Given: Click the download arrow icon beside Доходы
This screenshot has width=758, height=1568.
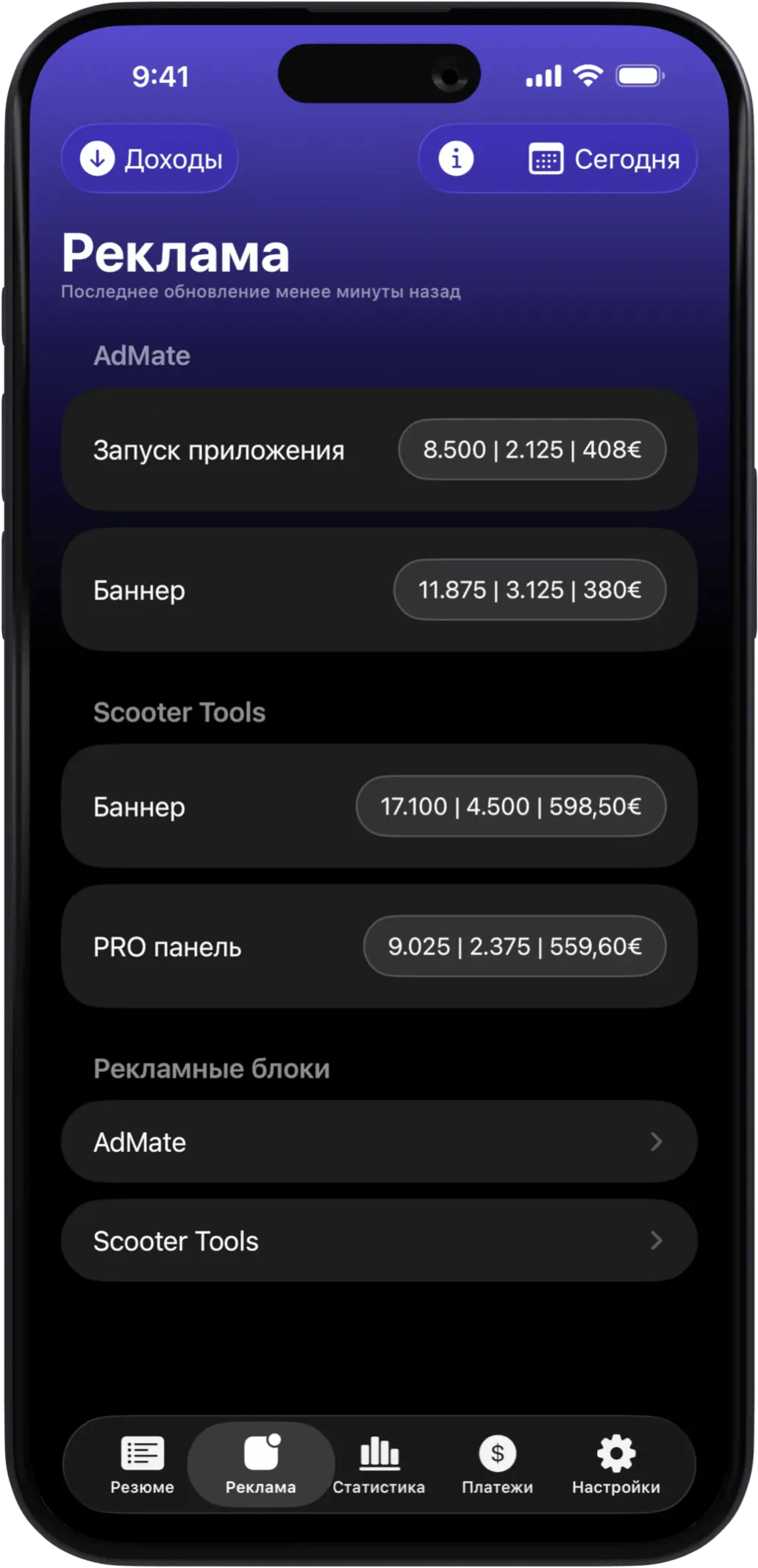Looking at the screenshot, I should point(97,159).
